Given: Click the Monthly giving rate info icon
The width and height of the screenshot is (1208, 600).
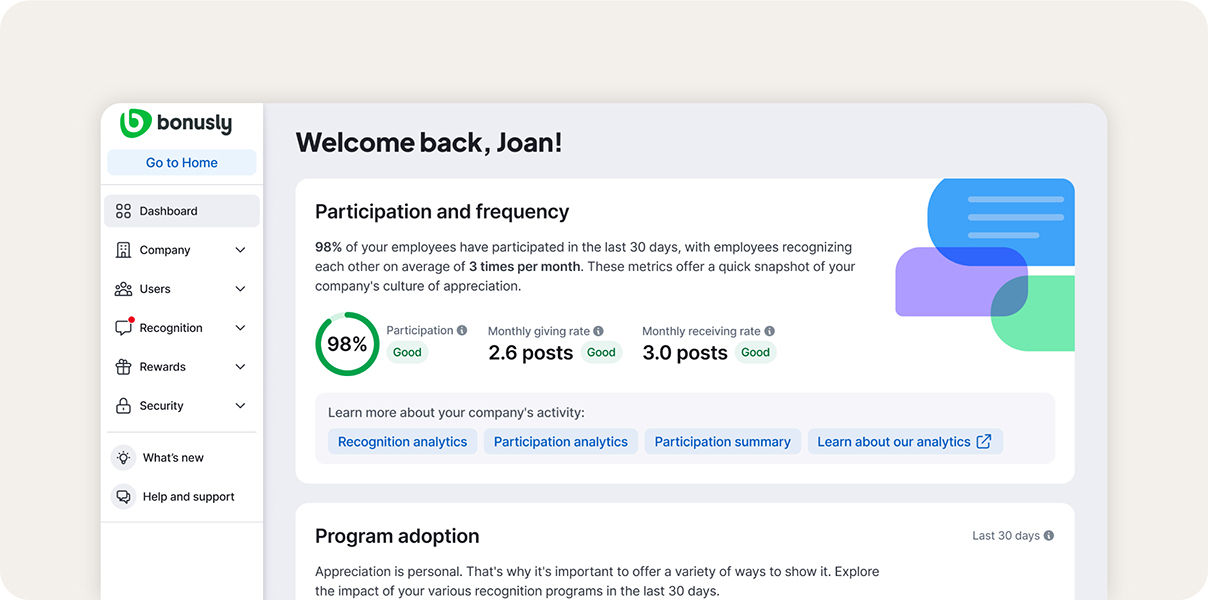Looking at the screenshot, I should point(598,331).
